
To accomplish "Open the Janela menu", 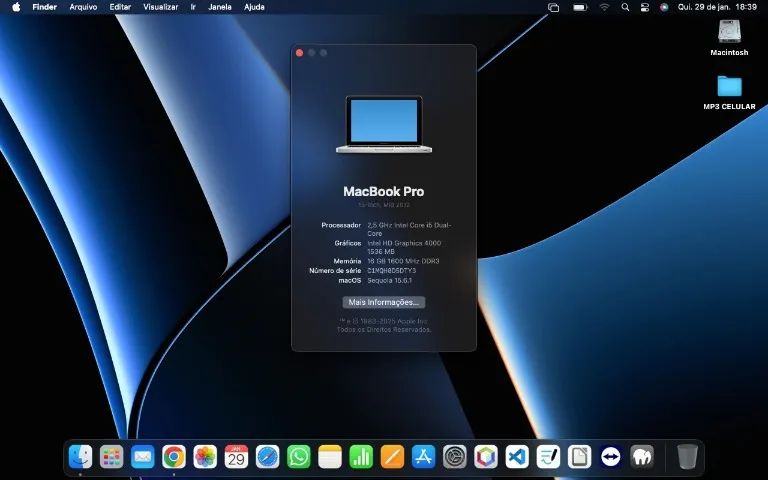I will (219, 7).
